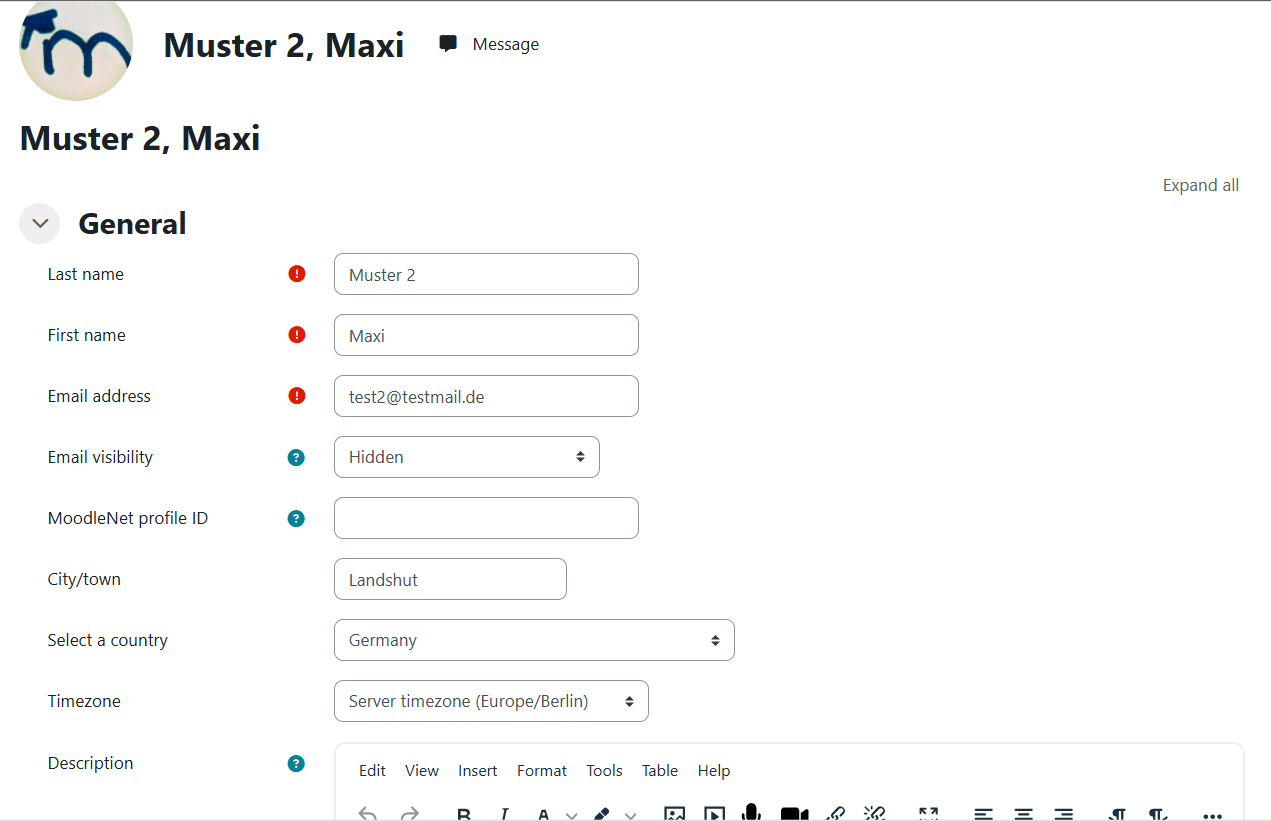This screenshot has height=821, width=1271.
Task: Open the Timezone dropdown
Action: coord(491,701)
